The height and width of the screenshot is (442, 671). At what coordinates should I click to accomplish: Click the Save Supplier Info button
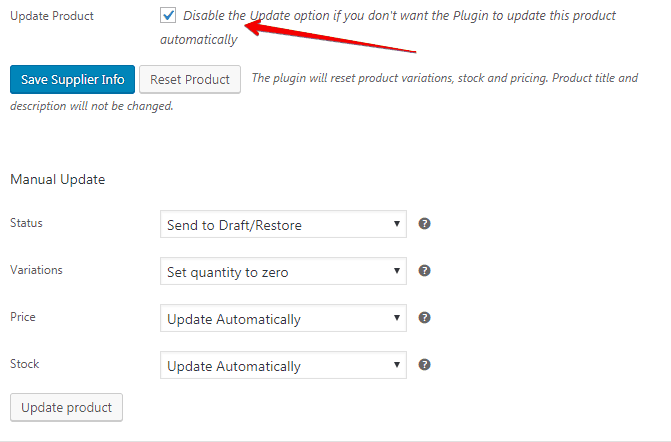pos(72,79)
